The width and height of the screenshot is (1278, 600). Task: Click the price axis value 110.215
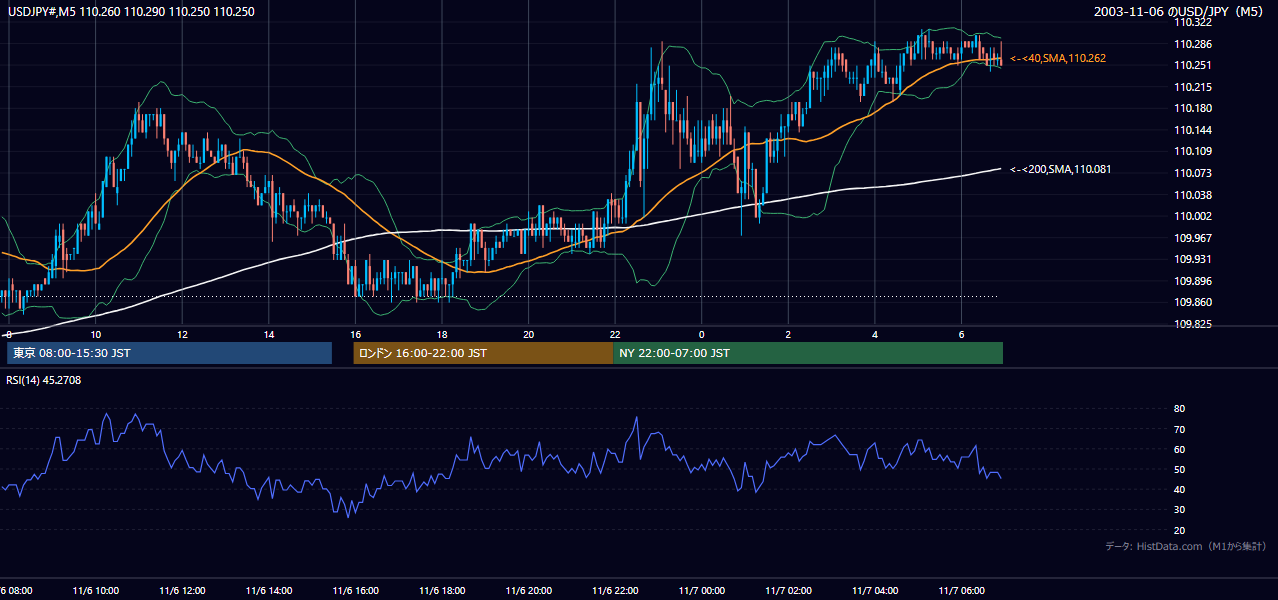[1194, 87]
